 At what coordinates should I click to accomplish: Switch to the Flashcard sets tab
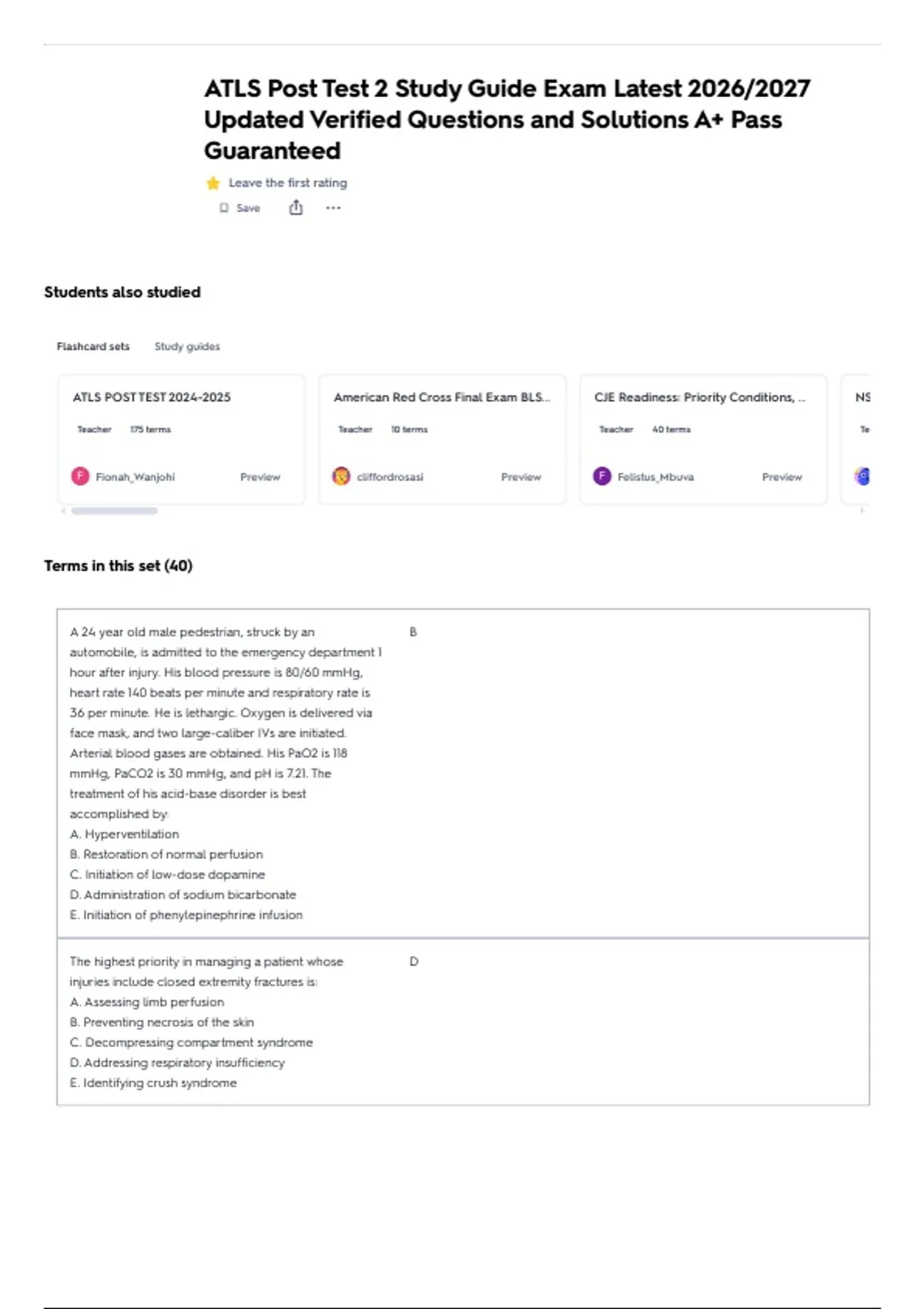(93, 346)
